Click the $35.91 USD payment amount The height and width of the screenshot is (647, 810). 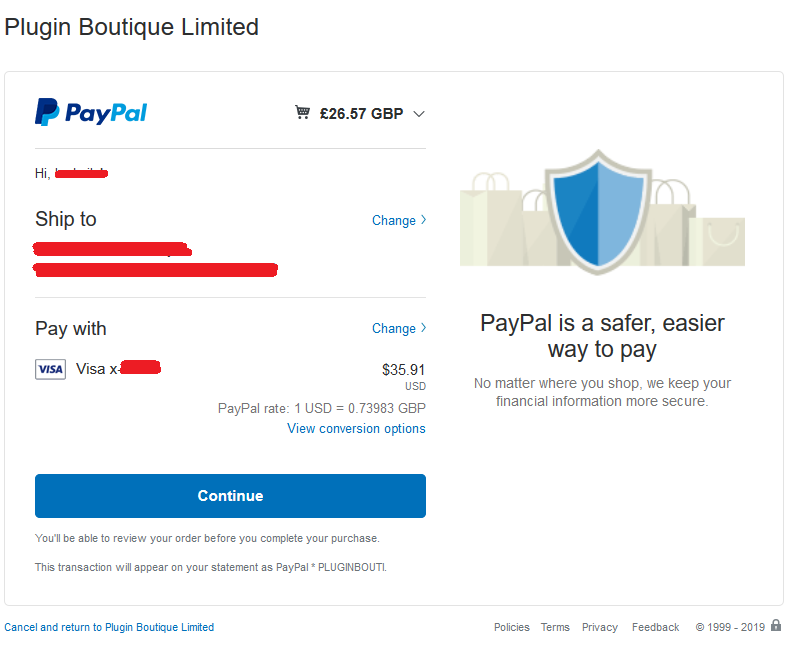coord(403,370)
